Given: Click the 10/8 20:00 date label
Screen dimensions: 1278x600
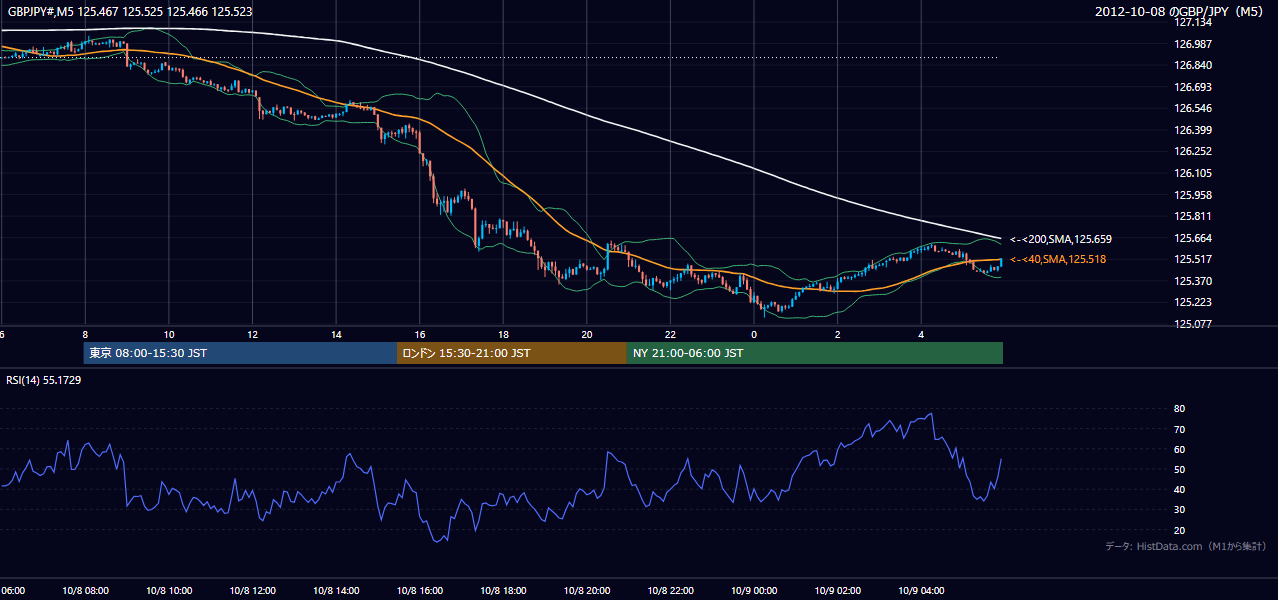Looking at the screenshot, I should tap(587, 590).
